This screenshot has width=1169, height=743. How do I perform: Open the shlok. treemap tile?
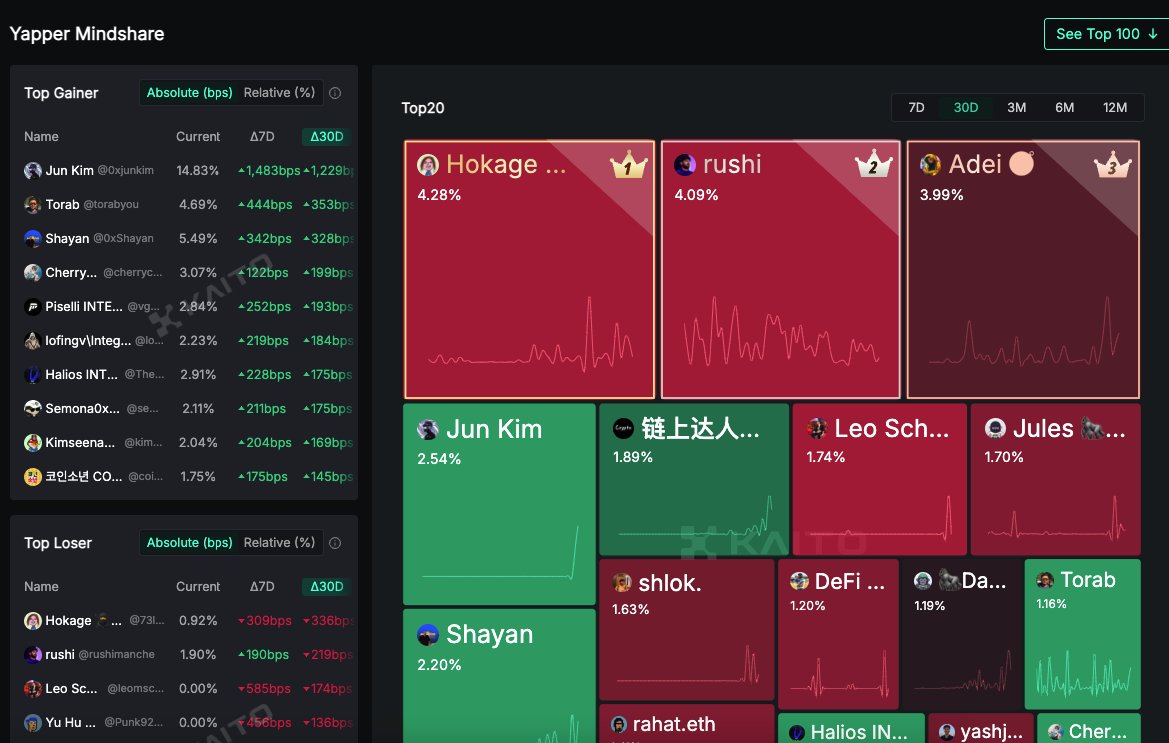click(x=687, y=630)
